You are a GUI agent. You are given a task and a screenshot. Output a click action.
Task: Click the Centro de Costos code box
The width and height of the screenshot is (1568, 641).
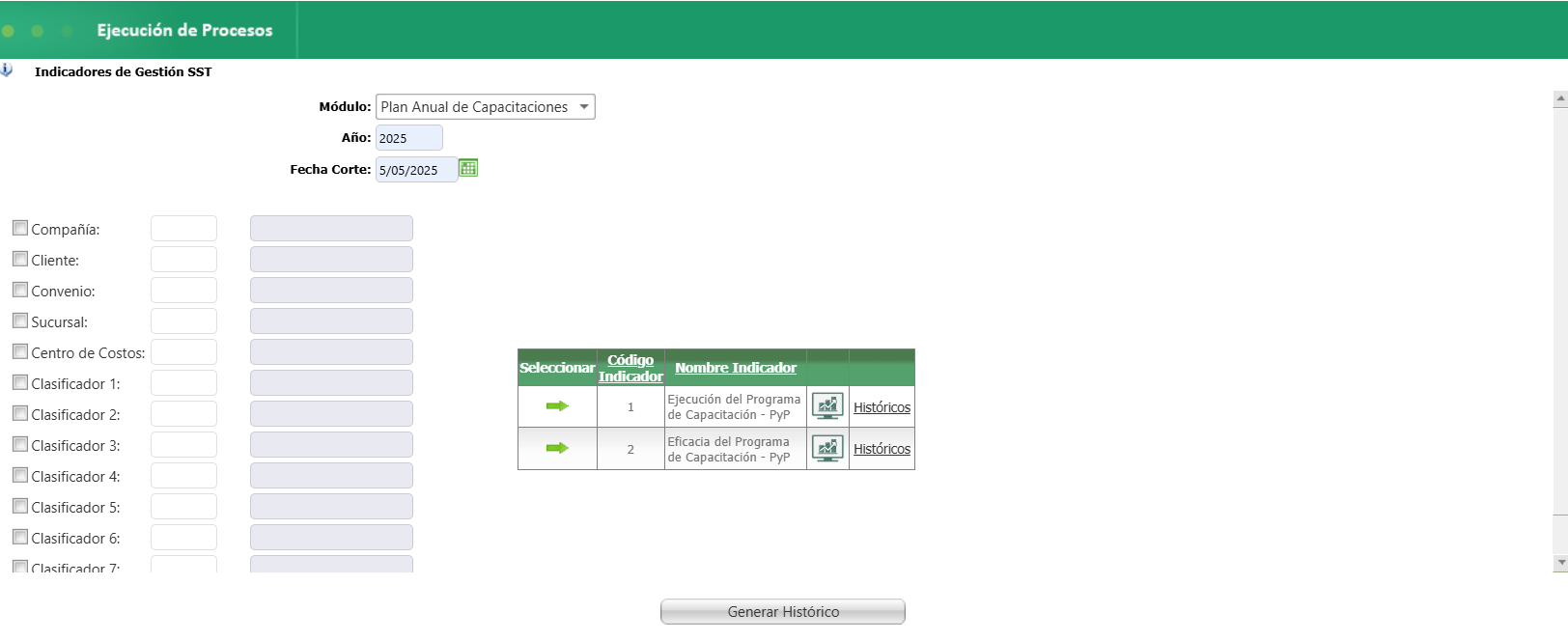[183, 351]
